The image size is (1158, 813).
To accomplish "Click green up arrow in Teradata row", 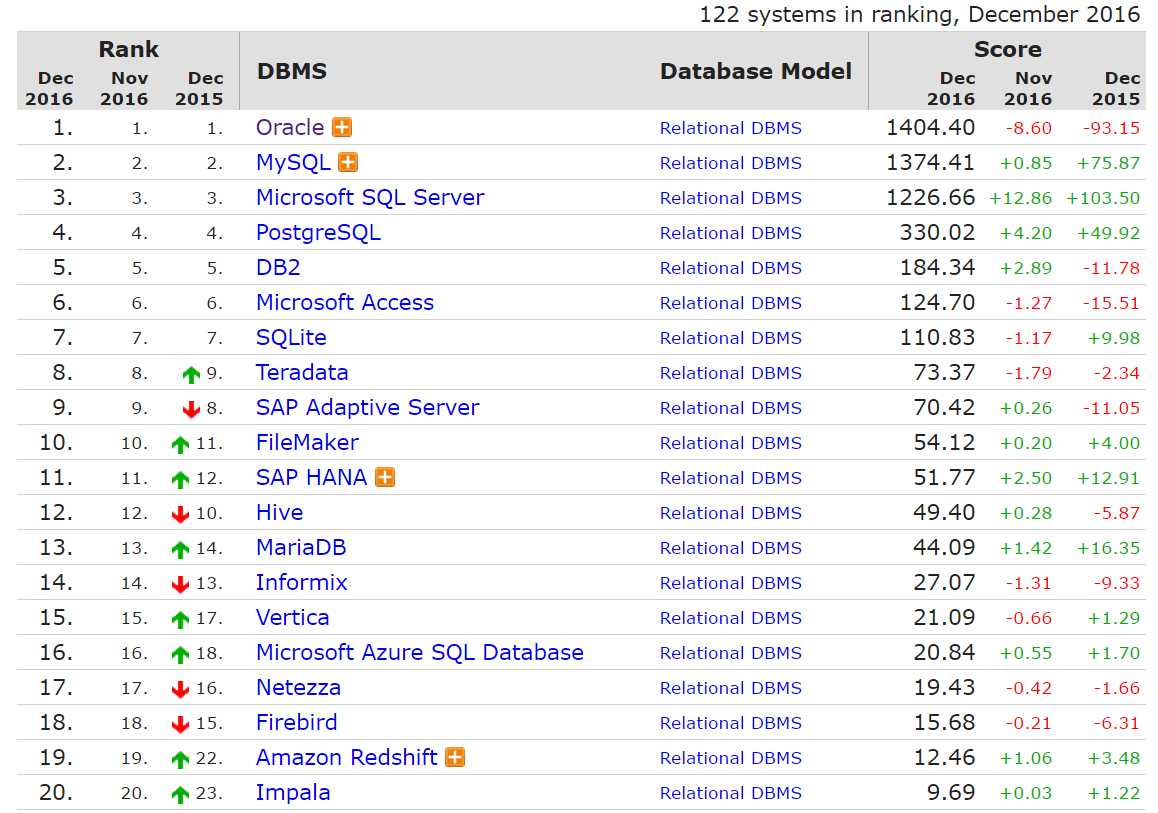I will click(191, 374).
